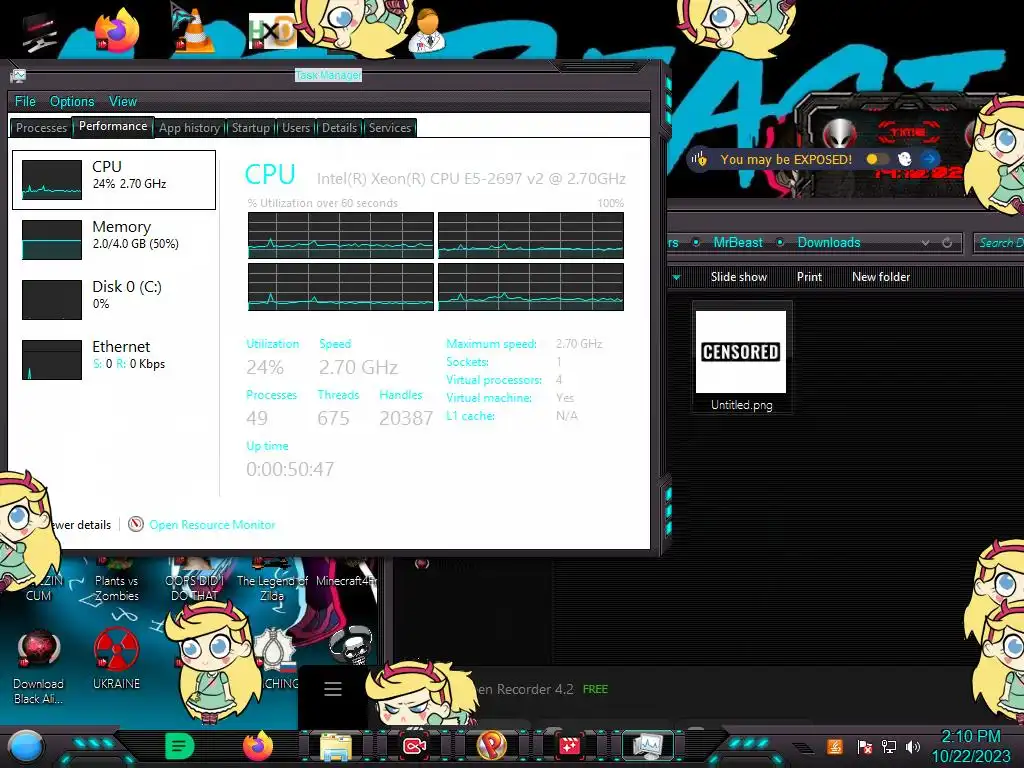Screen dimensions: 1024x768
Task: Open the screen recorder hamburger menu
Action: [333, 689]
